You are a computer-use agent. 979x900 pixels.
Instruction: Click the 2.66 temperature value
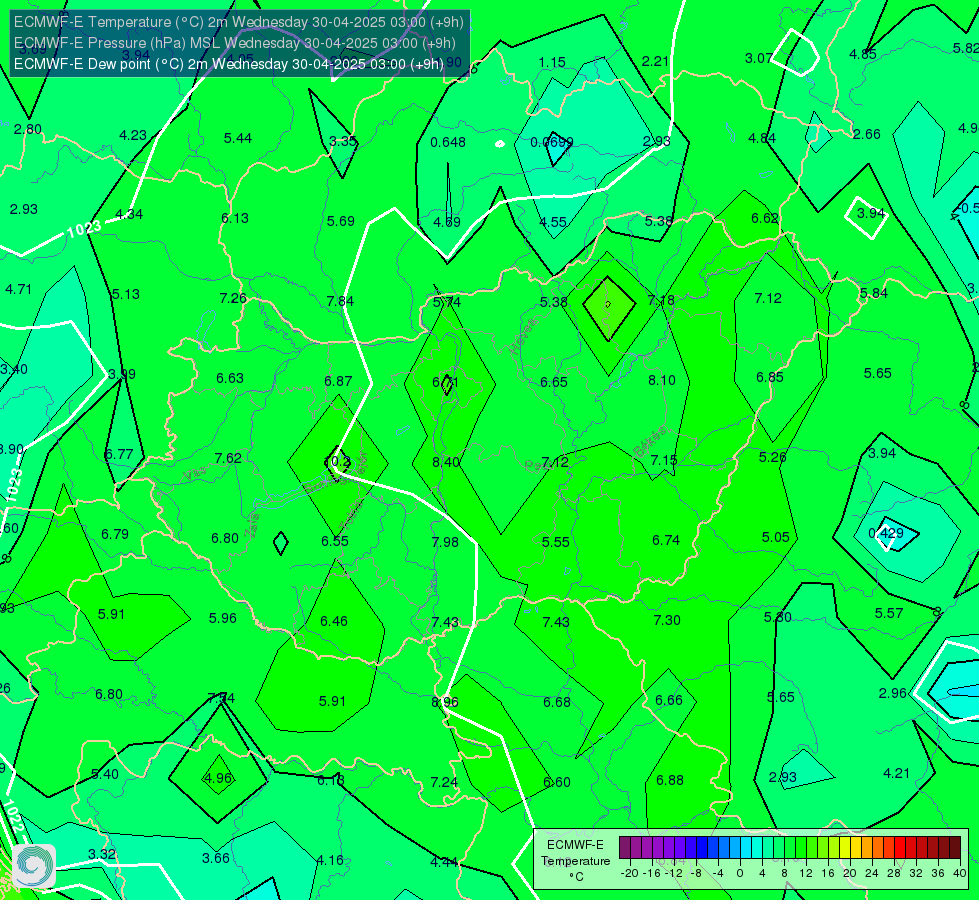[x=867, y=134]
